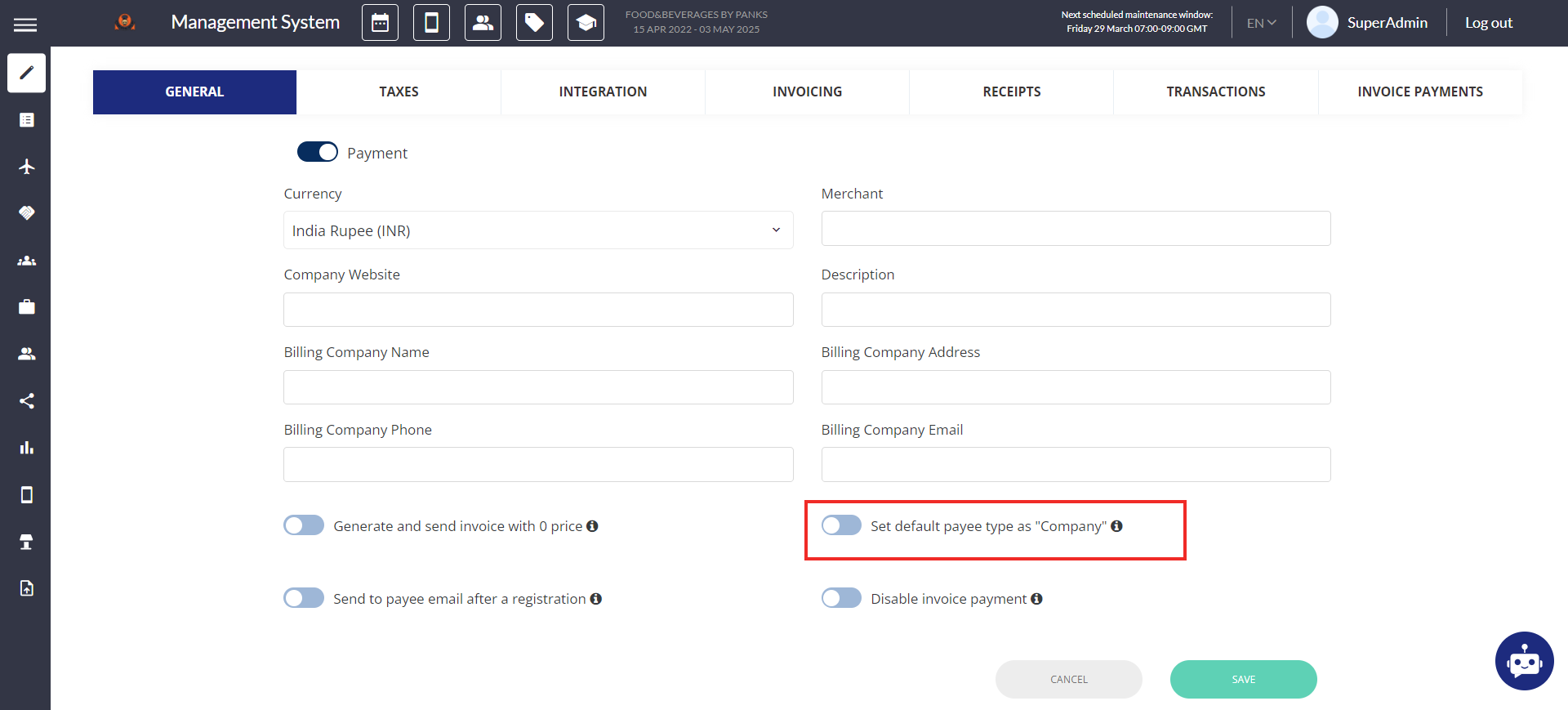1568x710 pixels.
Task: Click the hamburger menu icon
Action: pyautogui.click(x=25, y=25)
